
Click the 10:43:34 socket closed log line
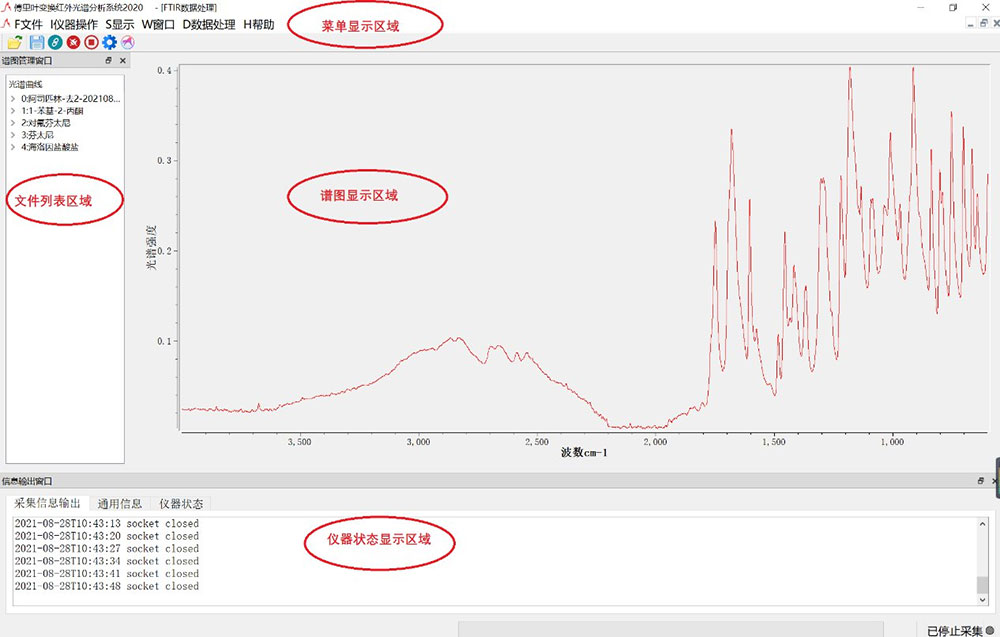[x=107, y=561]
